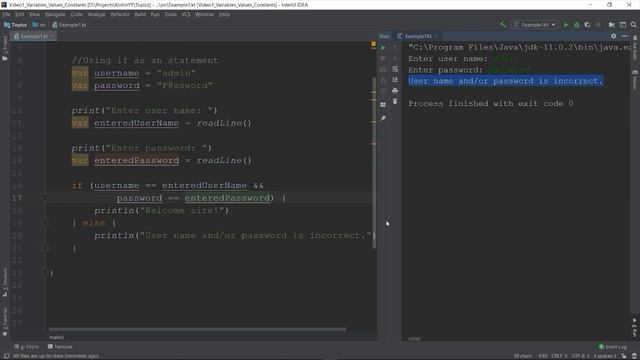Click the fold end marker on line 23
The width and height of the screenshot is (640, 360).
click(x=45, y=273)
